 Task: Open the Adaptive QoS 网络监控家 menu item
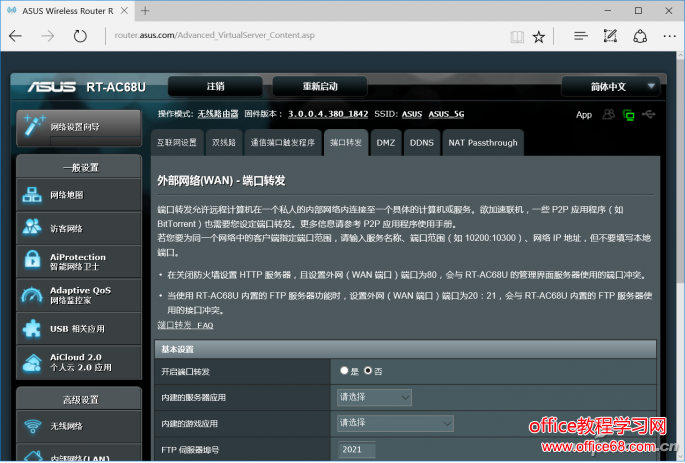(79, 295)
